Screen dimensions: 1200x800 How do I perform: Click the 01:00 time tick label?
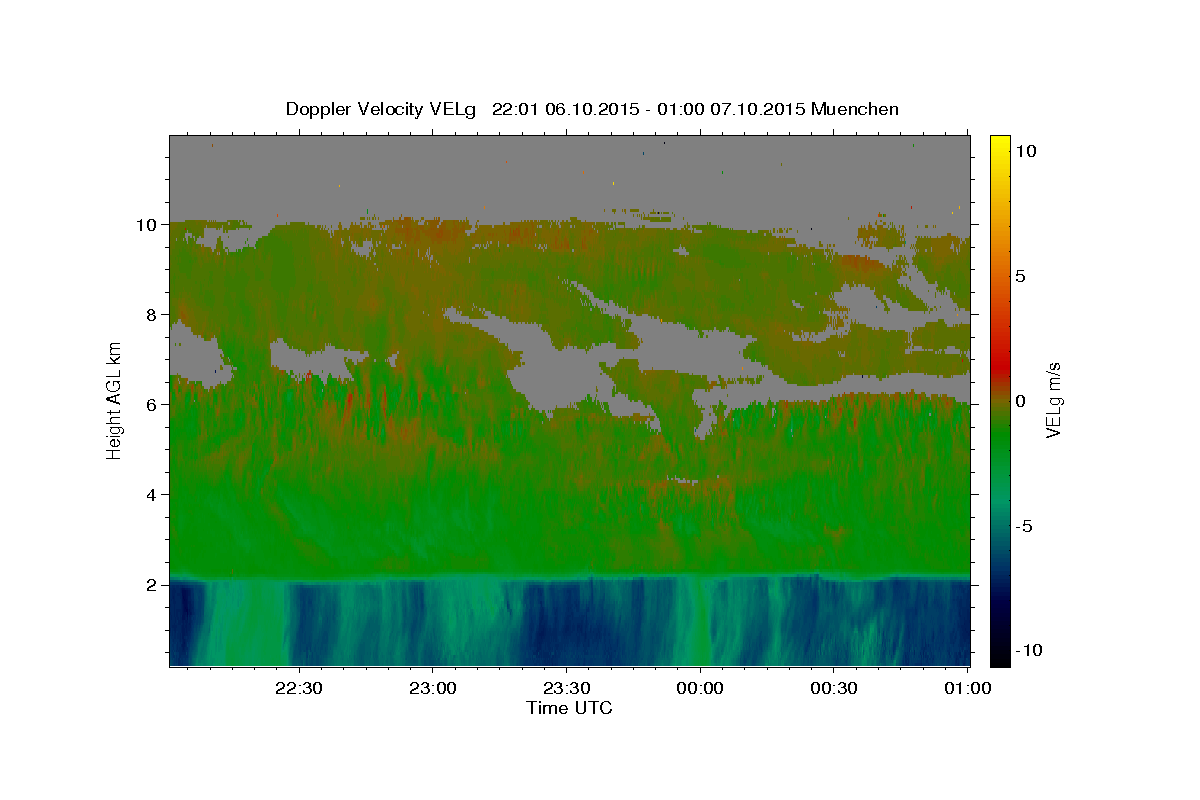[x=967, y=688]
